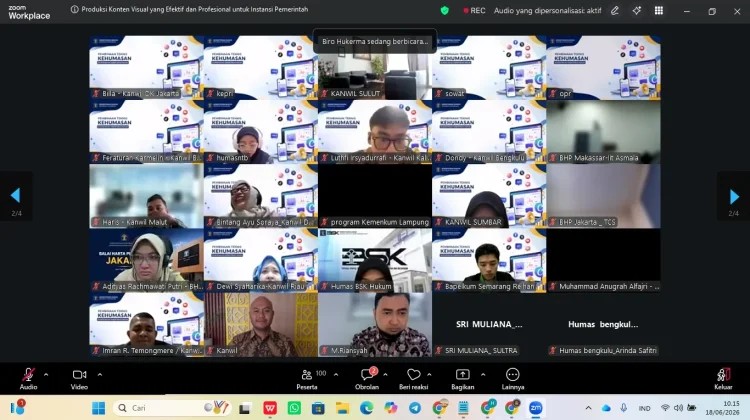Go to previous gallery page arrow
This screenshot has height=420, width=750.
tap(16, 196)
